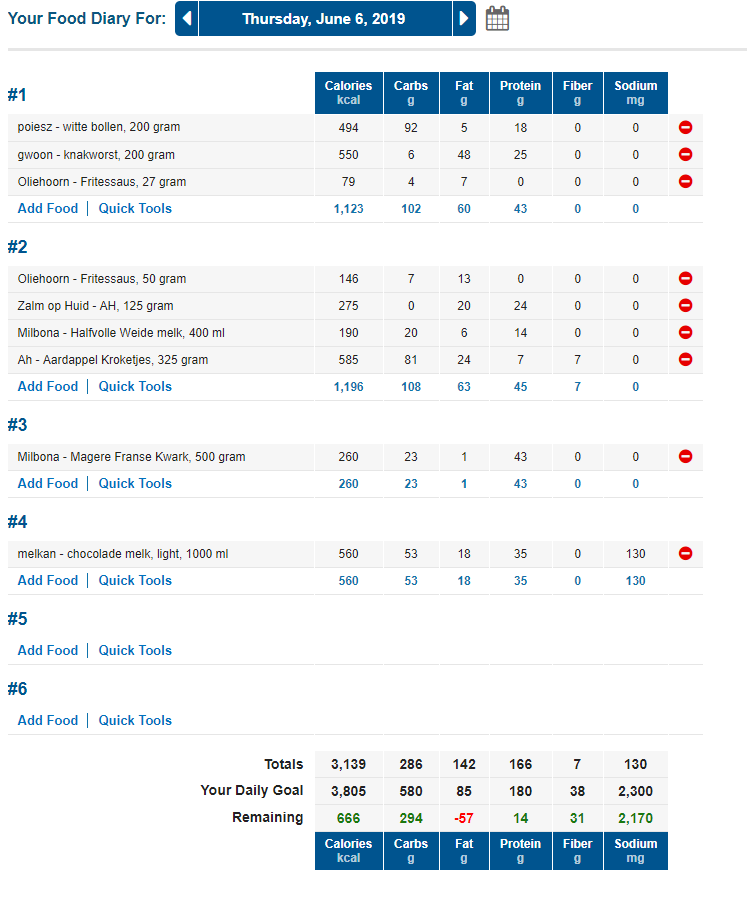This screenshot has width=747, height=900.
Task: Open Milbona Magere Franse Kwark food entry
Action: click(x=131, y=457)
